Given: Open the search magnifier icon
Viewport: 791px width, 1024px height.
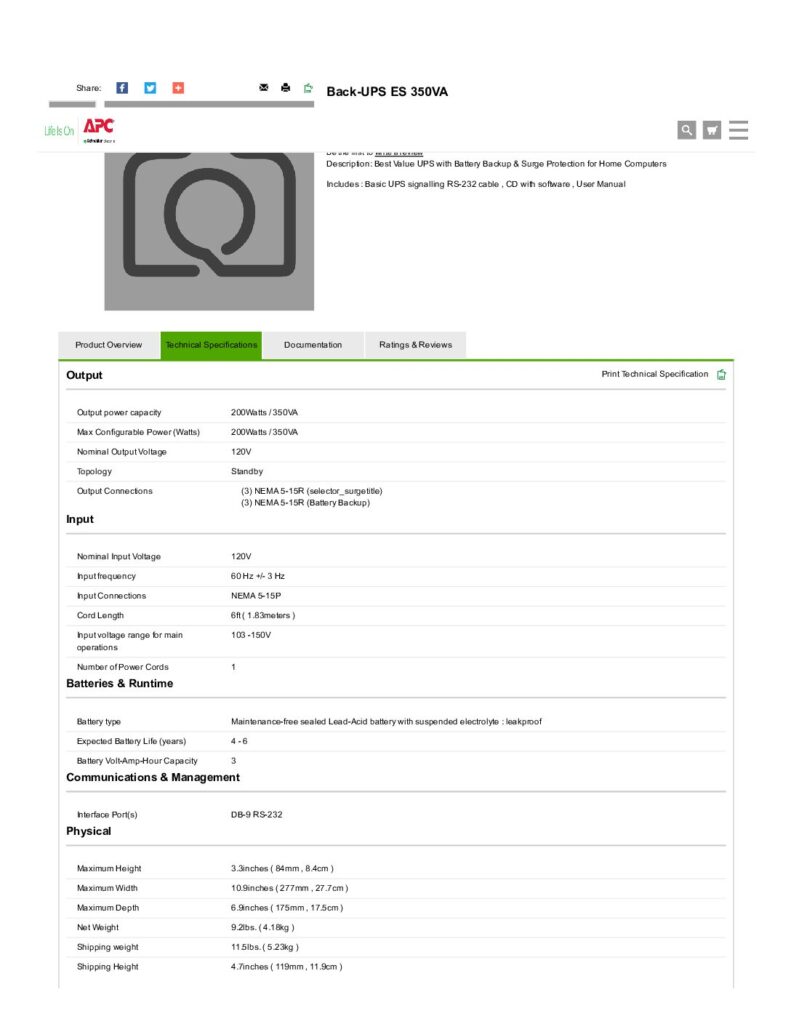Looking at the screenshot, I should pos(686,130).
